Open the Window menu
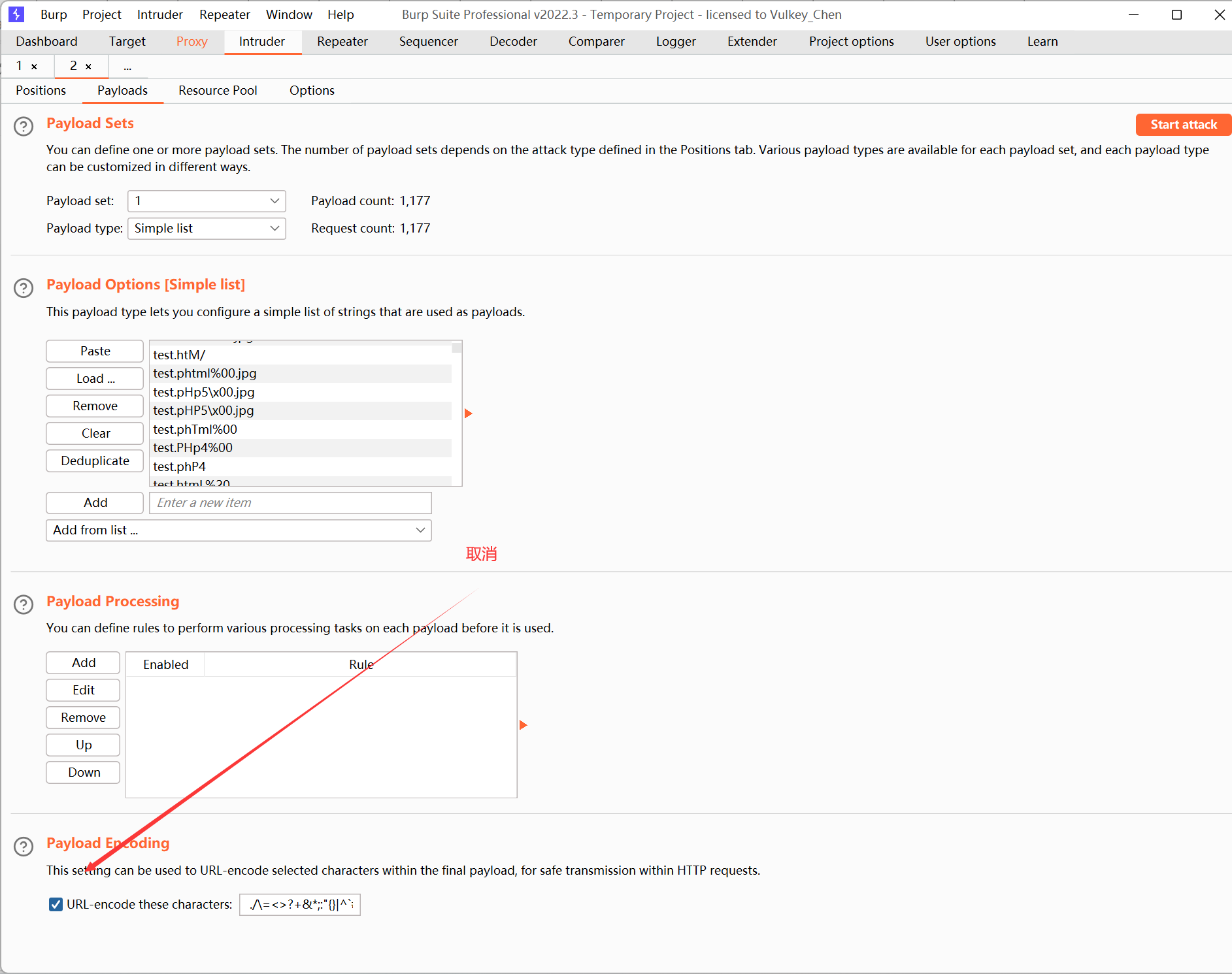 click(290, 14)
